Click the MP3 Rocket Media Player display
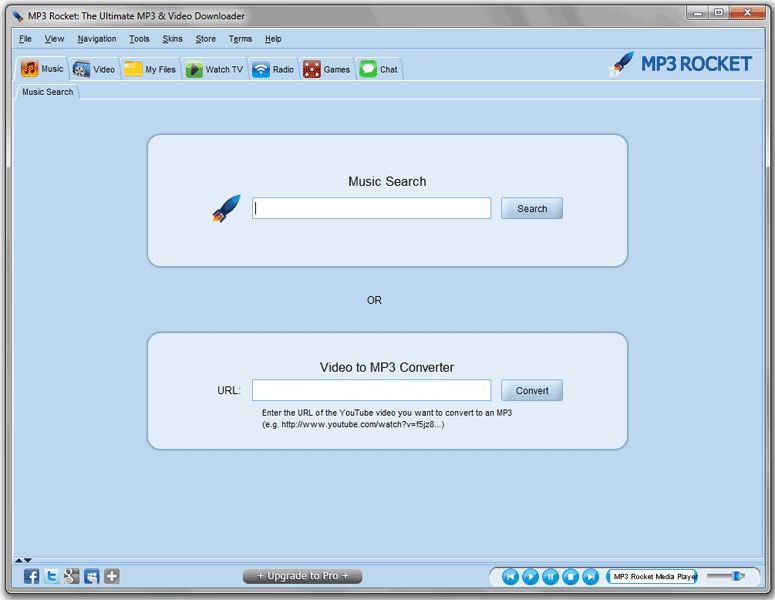775x600 pixels. click(x=652, y=577)
